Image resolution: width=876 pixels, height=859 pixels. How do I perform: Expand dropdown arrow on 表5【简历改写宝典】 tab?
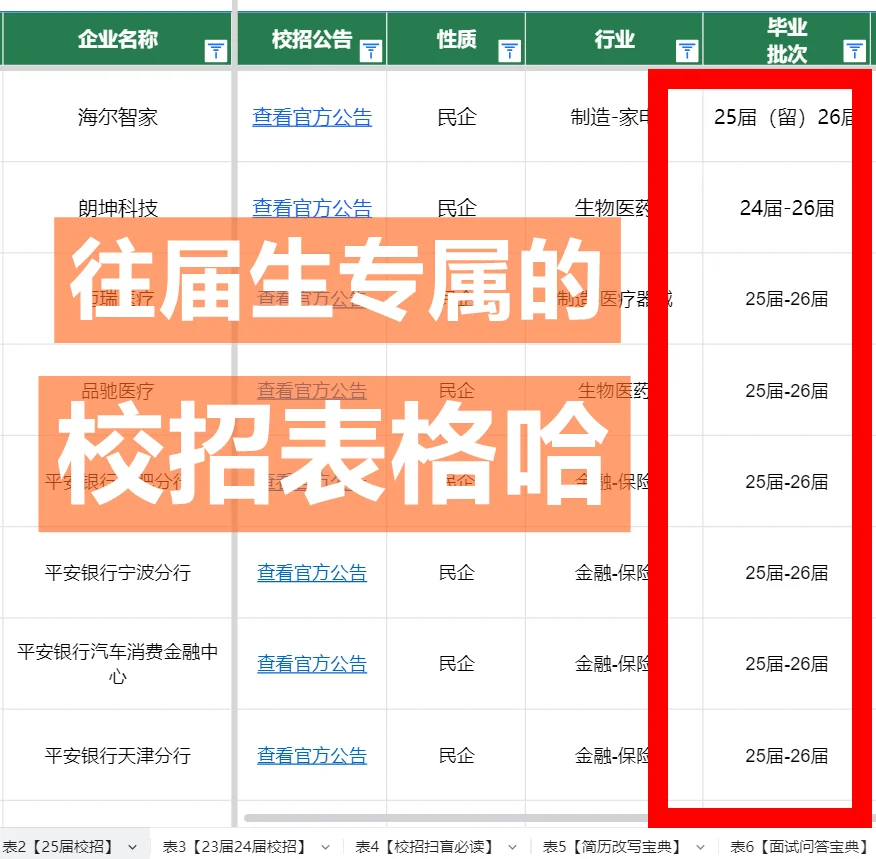click(700, 847)
